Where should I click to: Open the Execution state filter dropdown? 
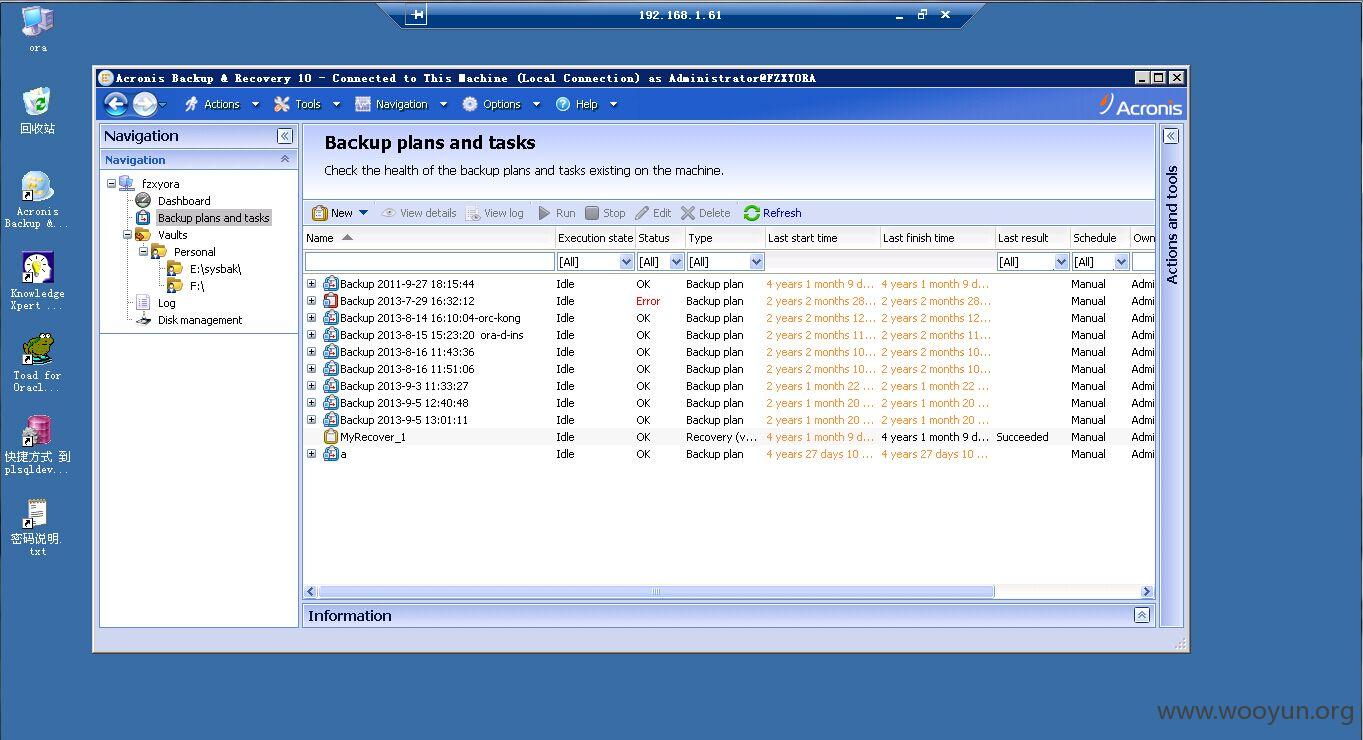tap(627, 262)
